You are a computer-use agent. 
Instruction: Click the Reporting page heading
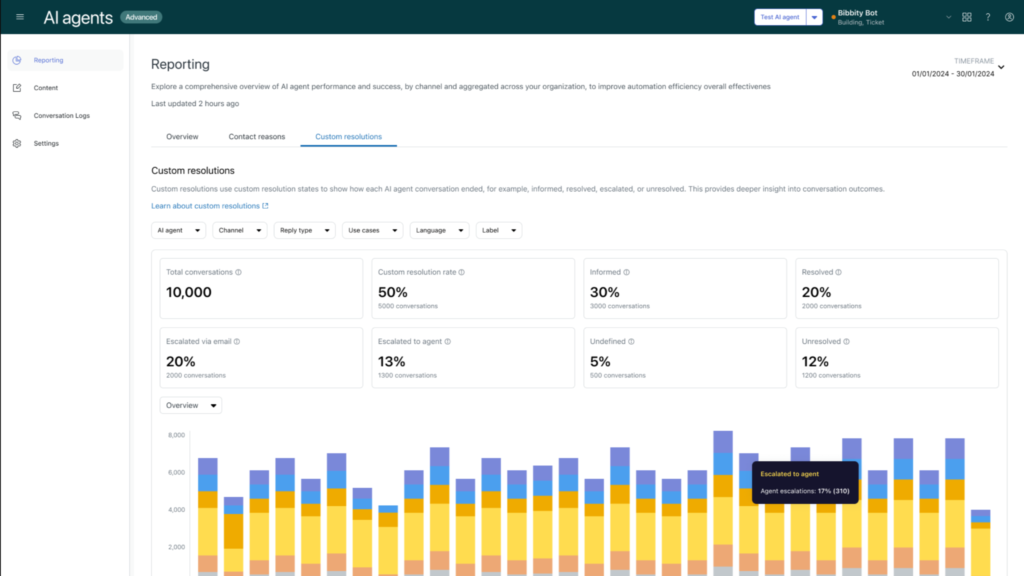(180, 64)
